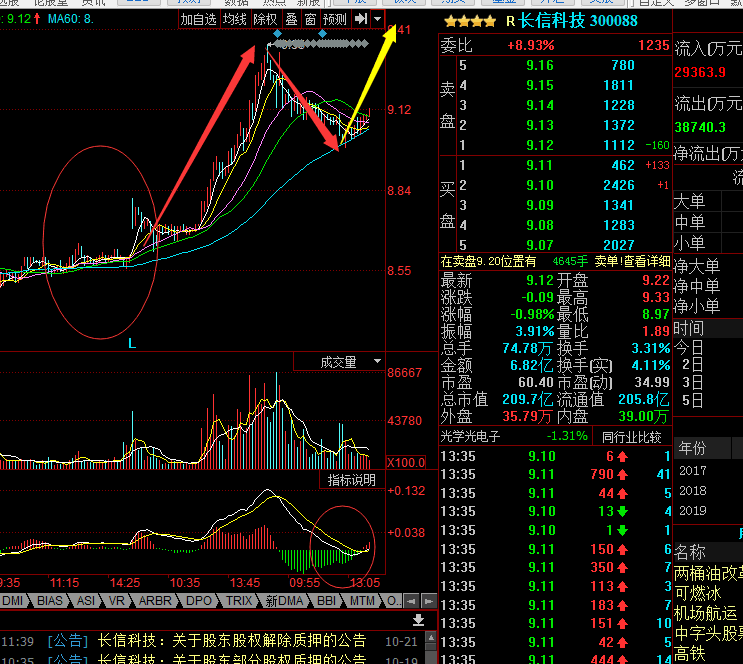Click the download arrow icon above news
The image size is (743, 664).
419,621
